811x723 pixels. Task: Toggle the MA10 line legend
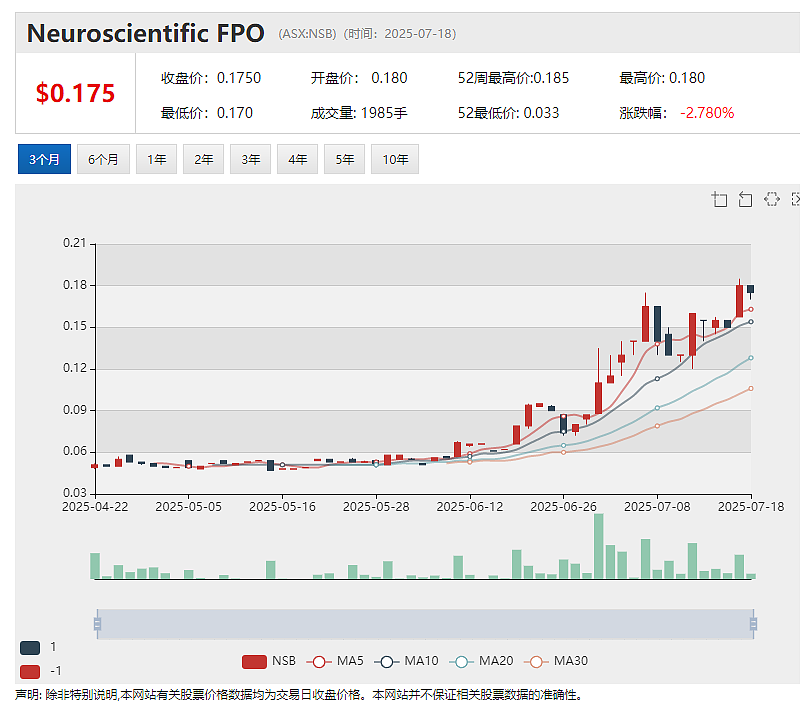click(406, 661)
